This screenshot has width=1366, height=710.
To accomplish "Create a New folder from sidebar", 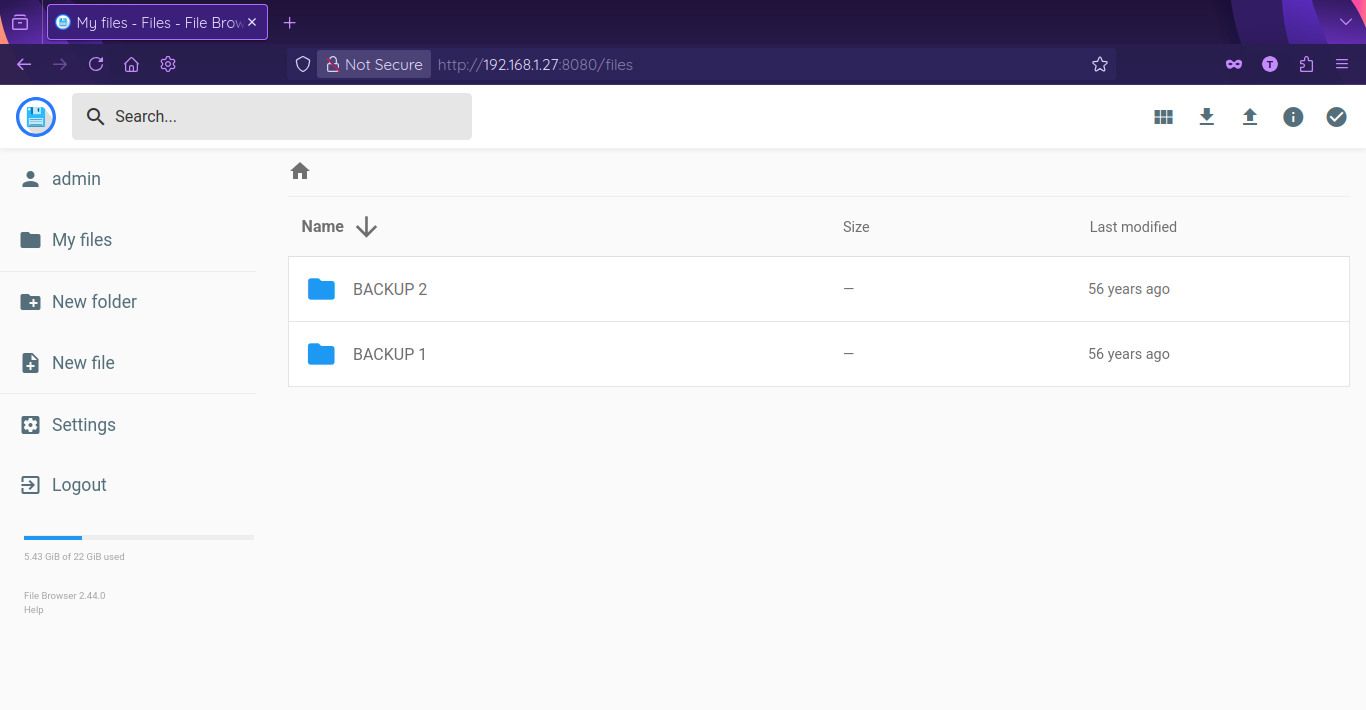I will pos(94,302).
